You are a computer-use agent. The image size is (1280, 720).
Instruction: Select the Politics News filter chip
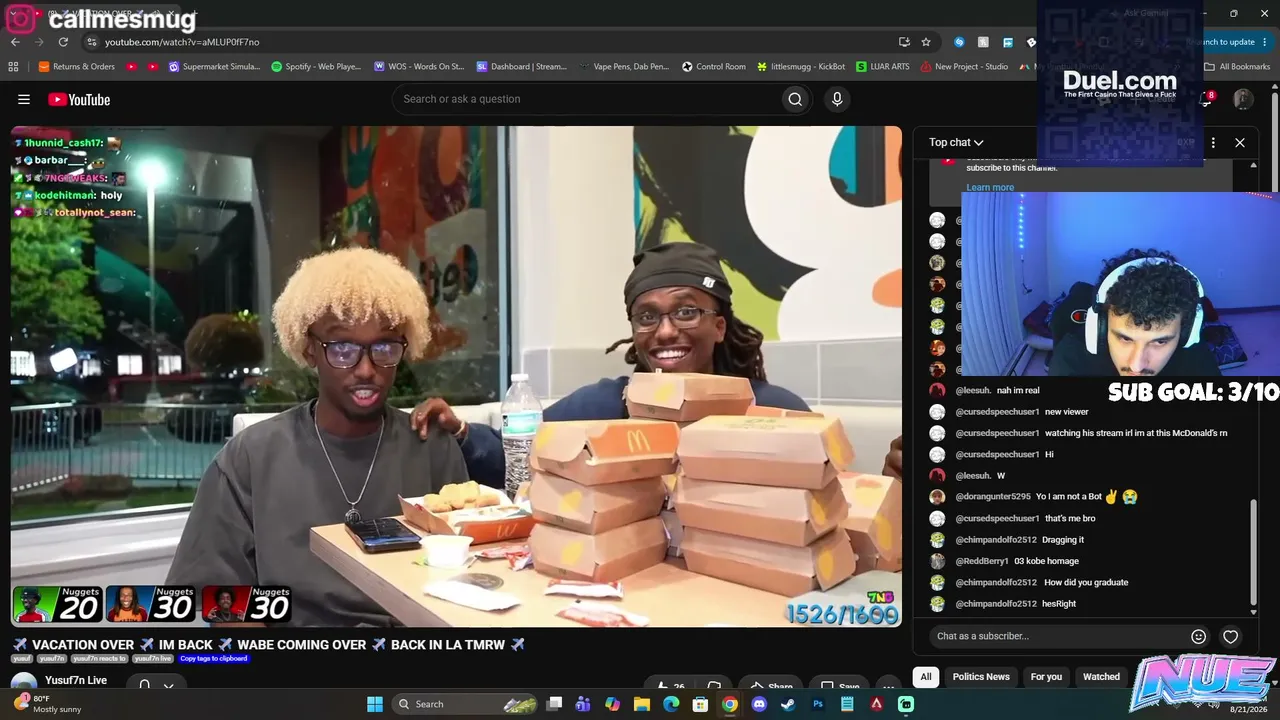tap(981, 677)
